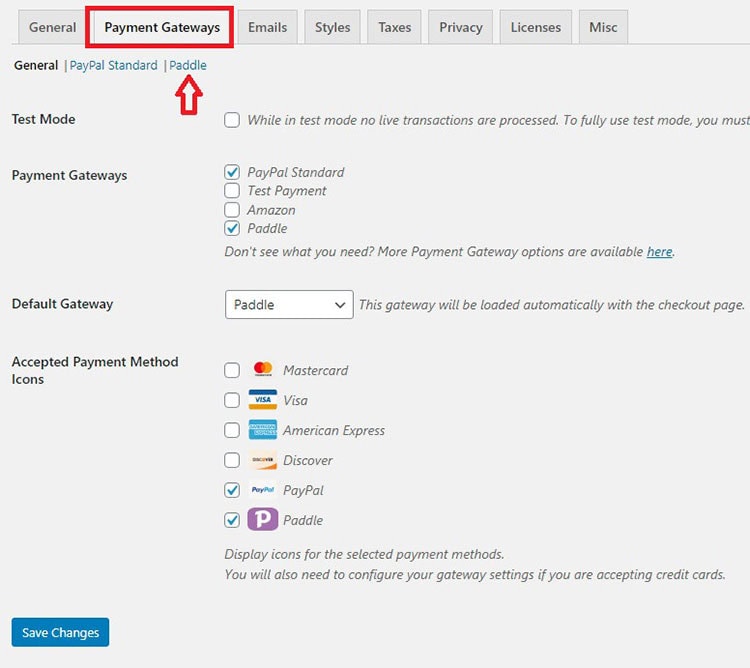This screenshot has height=668, width=750.
Task: Open the PayPal Standard sub-section link
Action: 113,65
